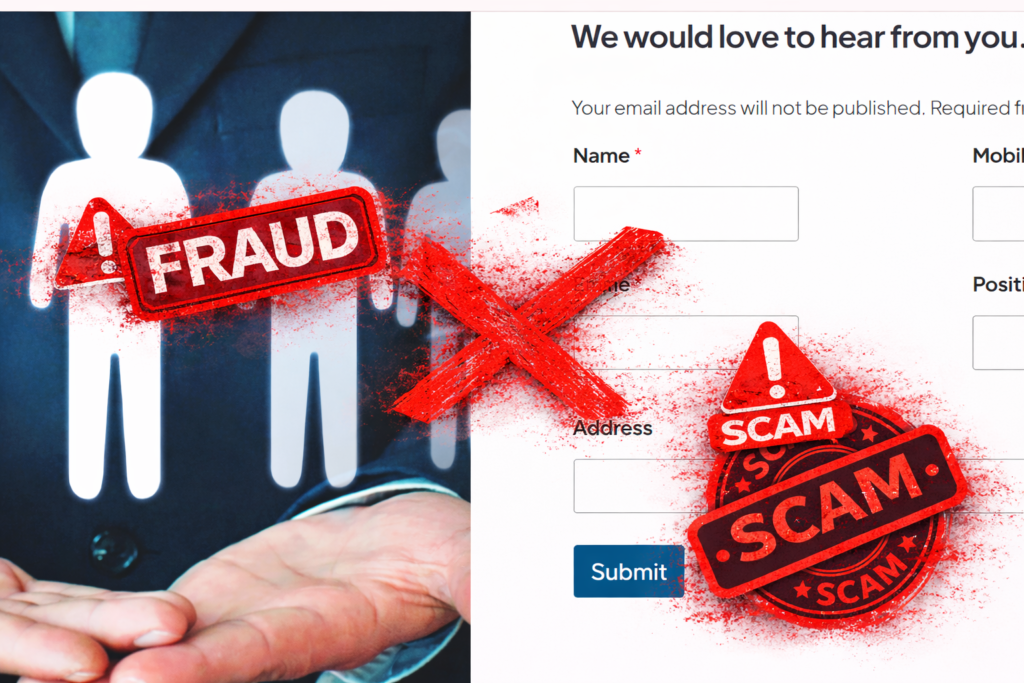
Task: Select small SCAM label under warning triangle
Action: (778, 426)
